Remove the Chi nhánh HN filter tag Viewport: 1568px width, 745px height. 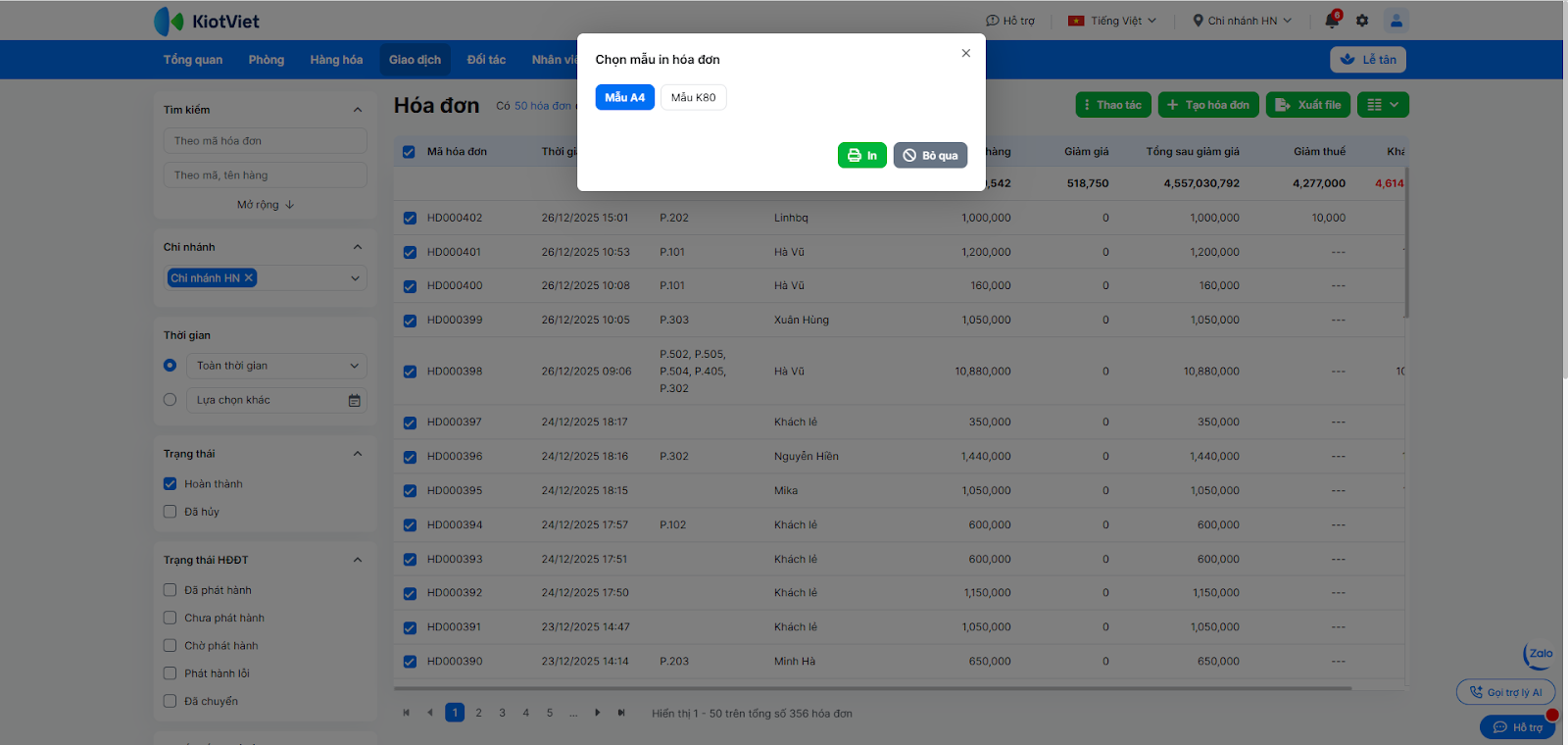point(249,278)
